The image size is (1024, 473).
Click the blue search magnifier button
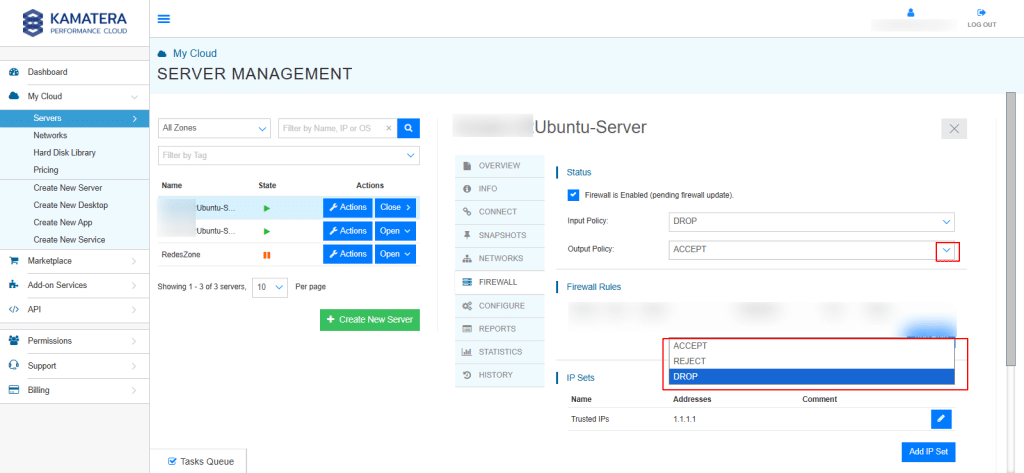point(409,128)
